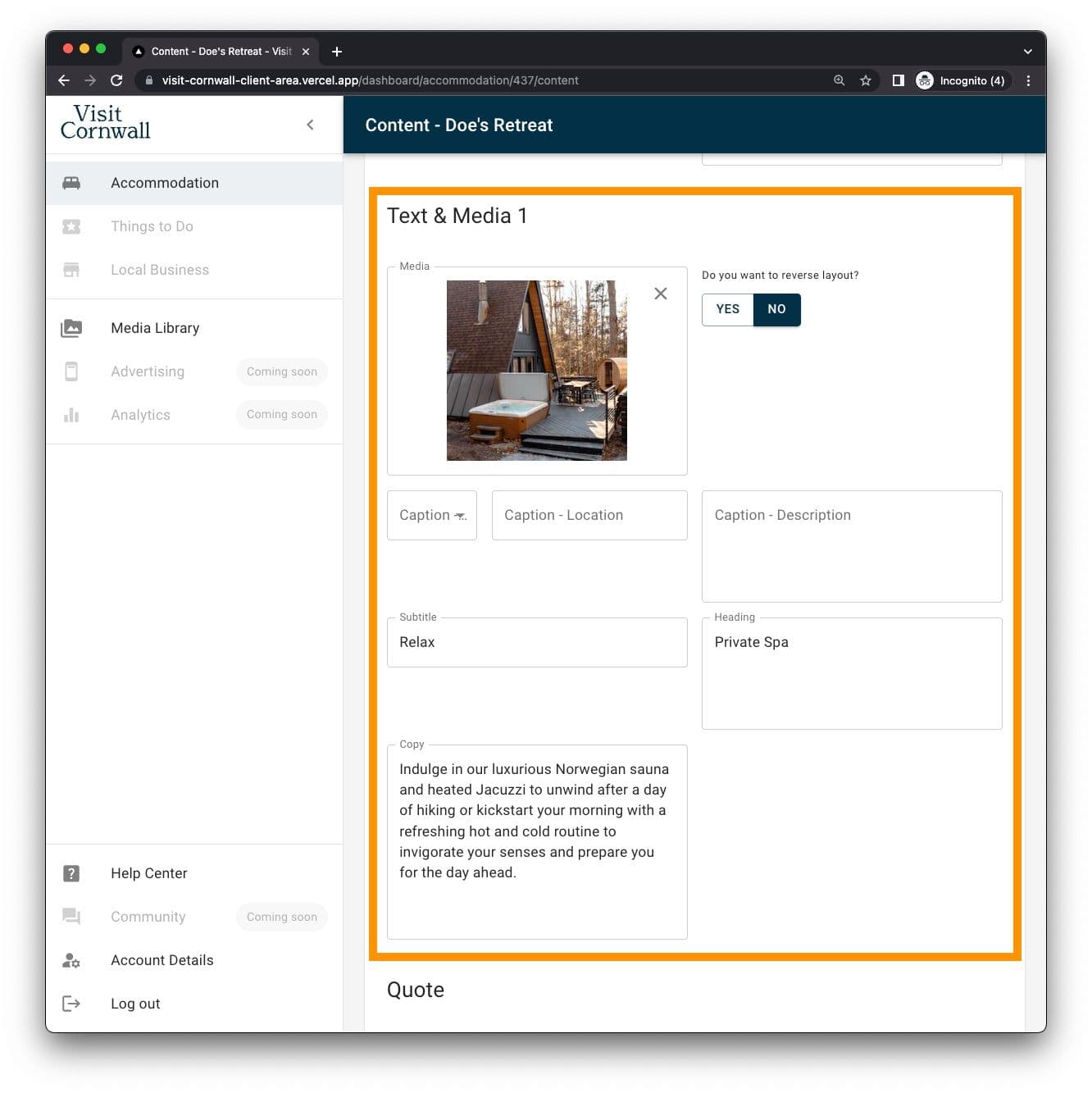Click the Log out arrow icon
Viewport: 1092px width, 1093px height.
71,1004
